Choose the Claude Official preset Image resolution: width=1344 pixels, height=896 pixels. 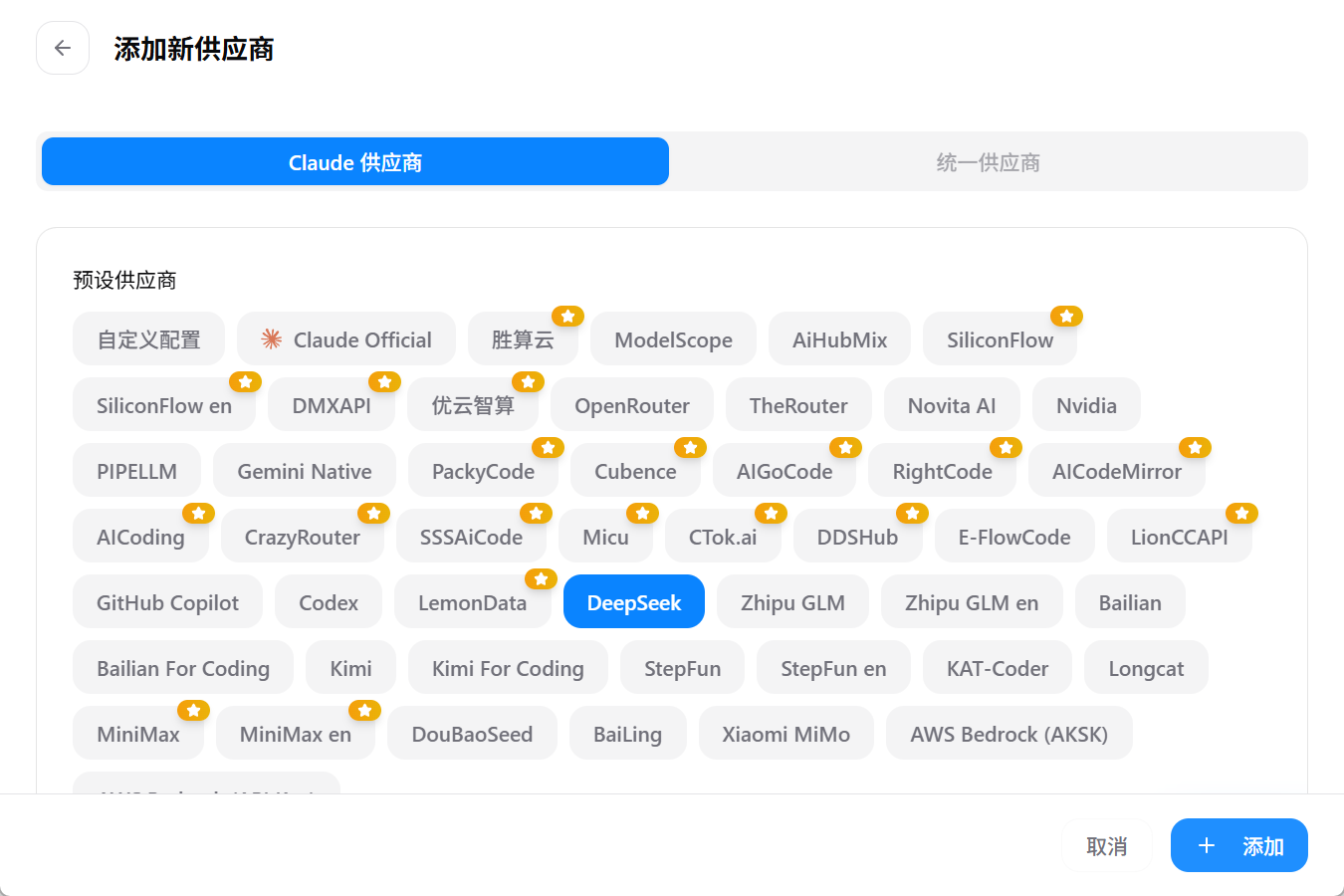[346, 339]
